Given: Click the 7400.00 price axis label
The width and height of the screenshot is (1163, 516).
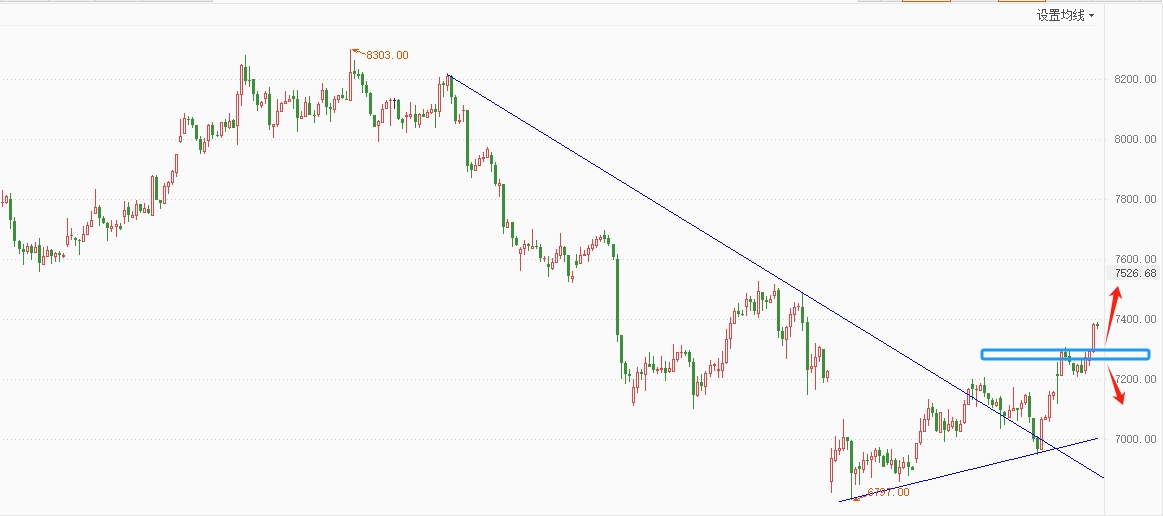Looking at the screenshot, I should 1136,320.
